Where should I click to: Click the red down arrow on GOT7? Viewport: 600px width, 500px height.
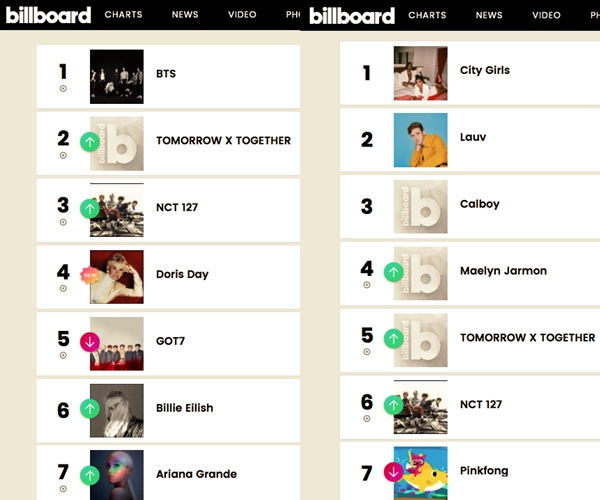coord(90,342)
